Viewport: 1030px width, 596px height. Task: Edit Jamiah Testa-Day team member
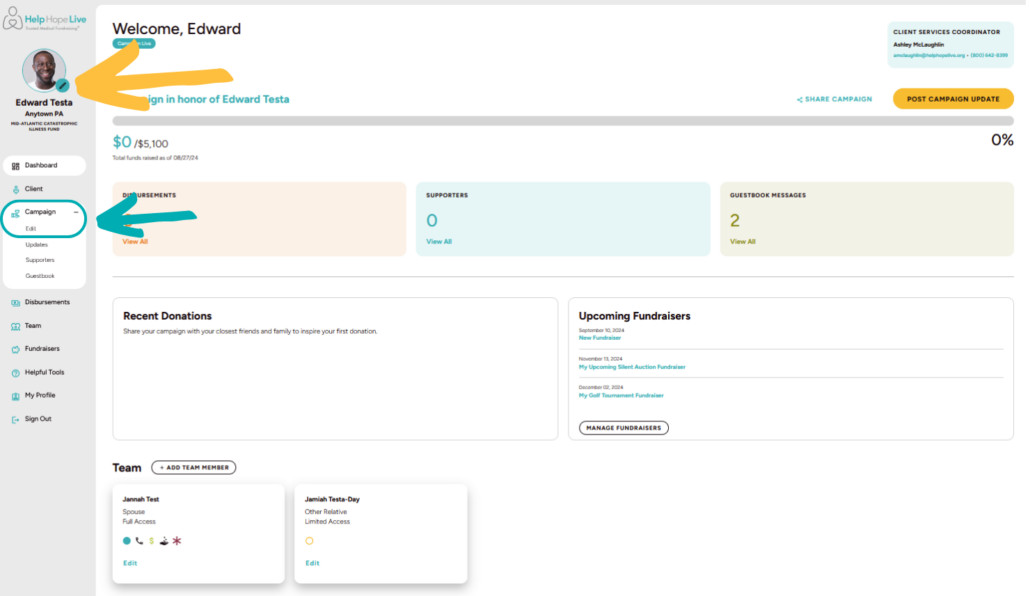(x=312, y=563)
